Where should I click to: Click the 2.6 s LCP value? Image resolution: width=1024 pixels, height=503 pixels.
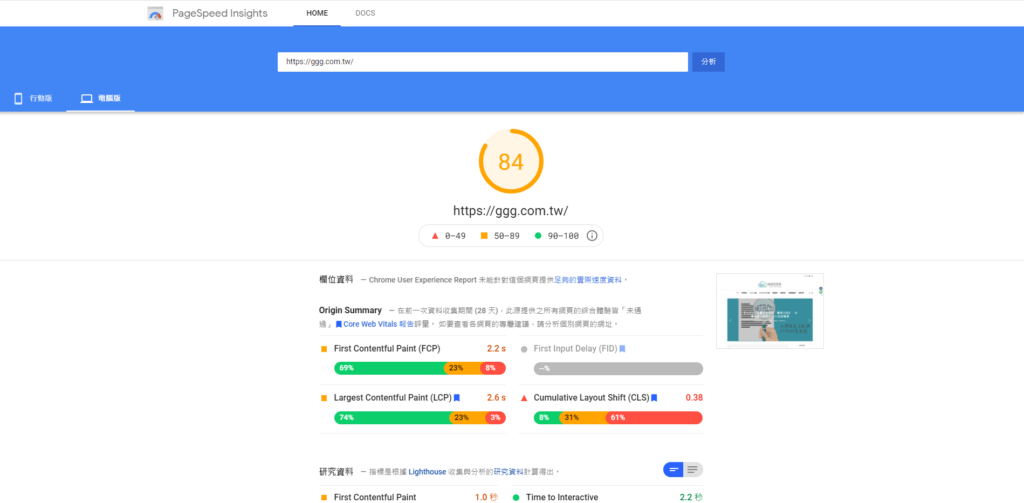(x=496, y=397)
